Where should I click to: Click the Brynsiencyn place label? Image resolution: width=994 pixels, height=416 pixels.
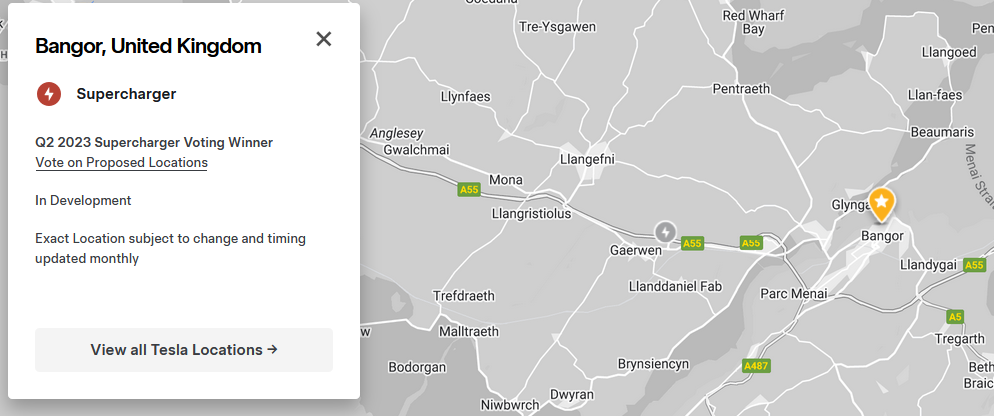pyautogui.click(x=653, y=365)
